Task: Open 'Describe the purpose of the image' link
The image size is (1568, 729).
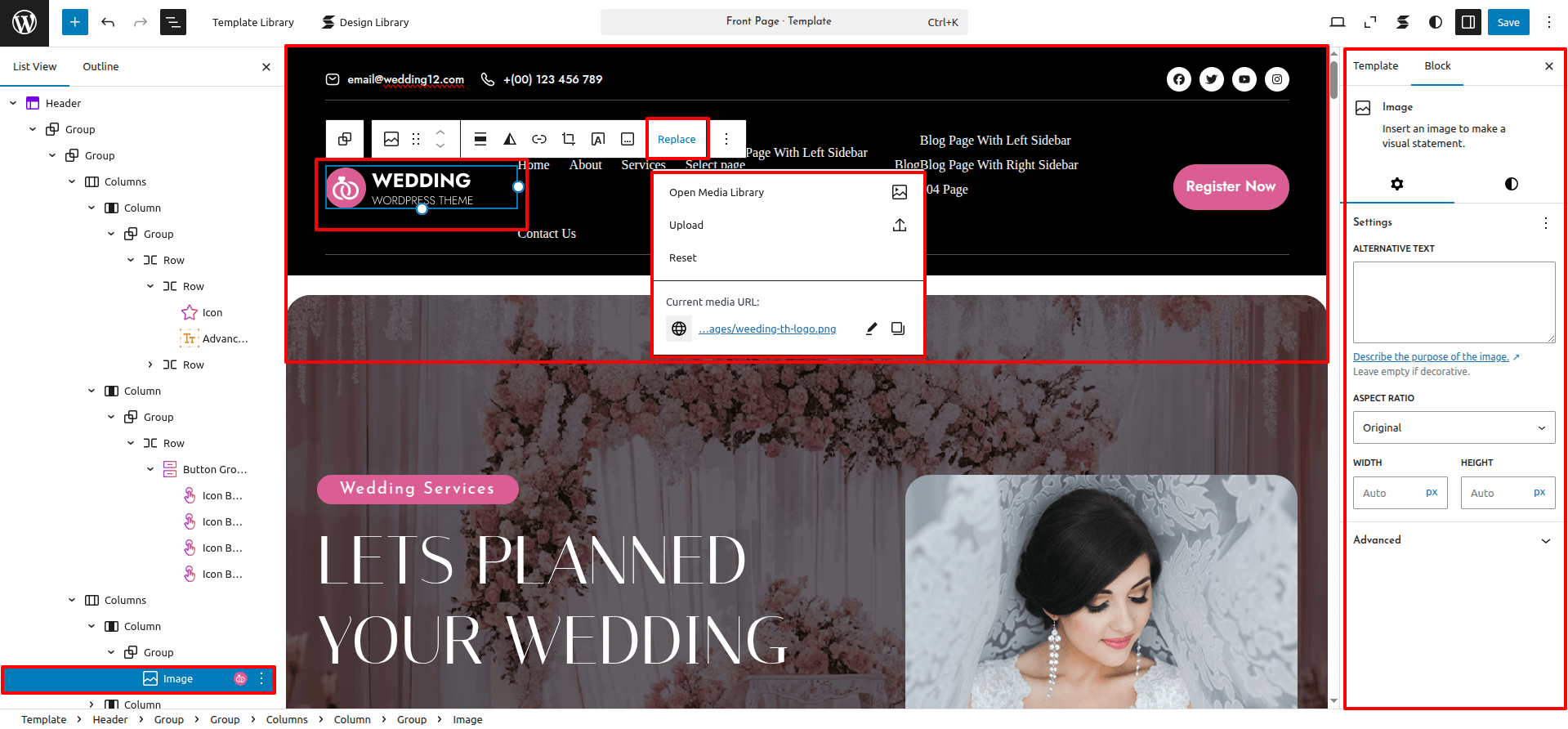Action: point(1431,356)
